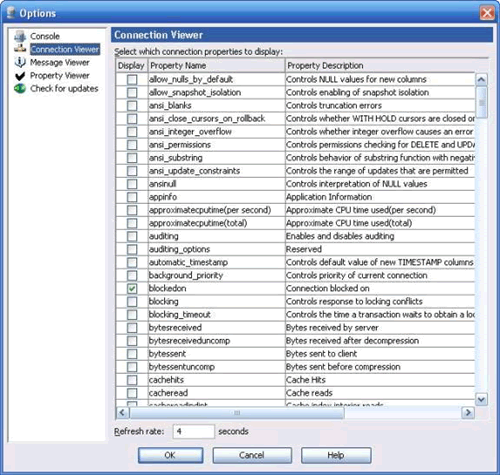Select the Property Viewer checkmark icon
The width and height of the screenshot is (500, 475).
tap(20, 76)
